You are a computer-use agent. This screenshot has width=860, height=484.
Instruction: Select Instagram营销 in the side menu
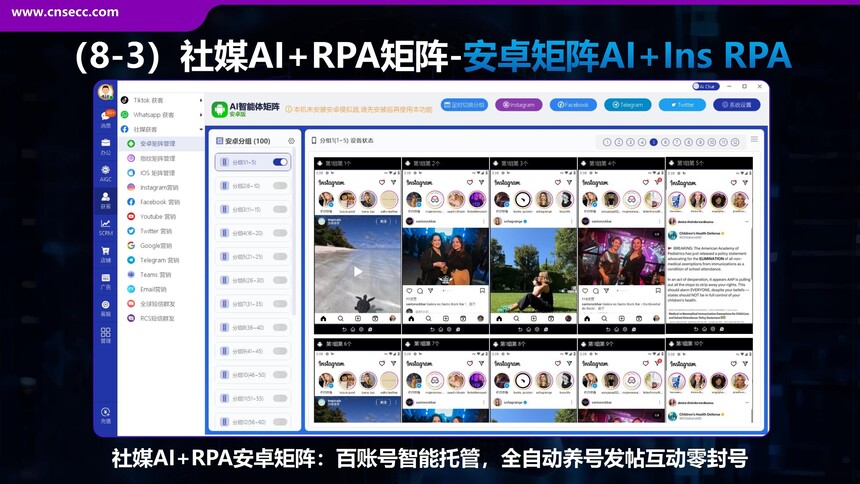(x=159, y=187)
